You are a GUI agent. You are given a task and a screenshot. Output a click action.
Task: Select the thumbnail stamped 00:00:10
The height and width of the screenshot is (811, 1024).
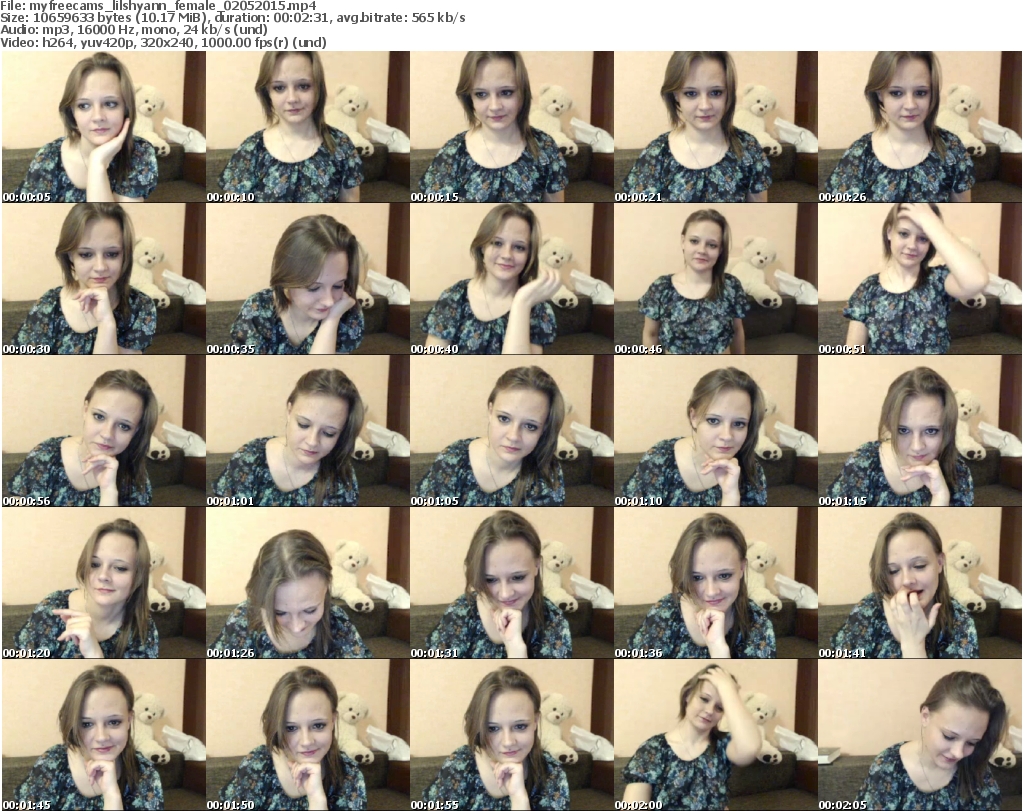coord(308,127)
